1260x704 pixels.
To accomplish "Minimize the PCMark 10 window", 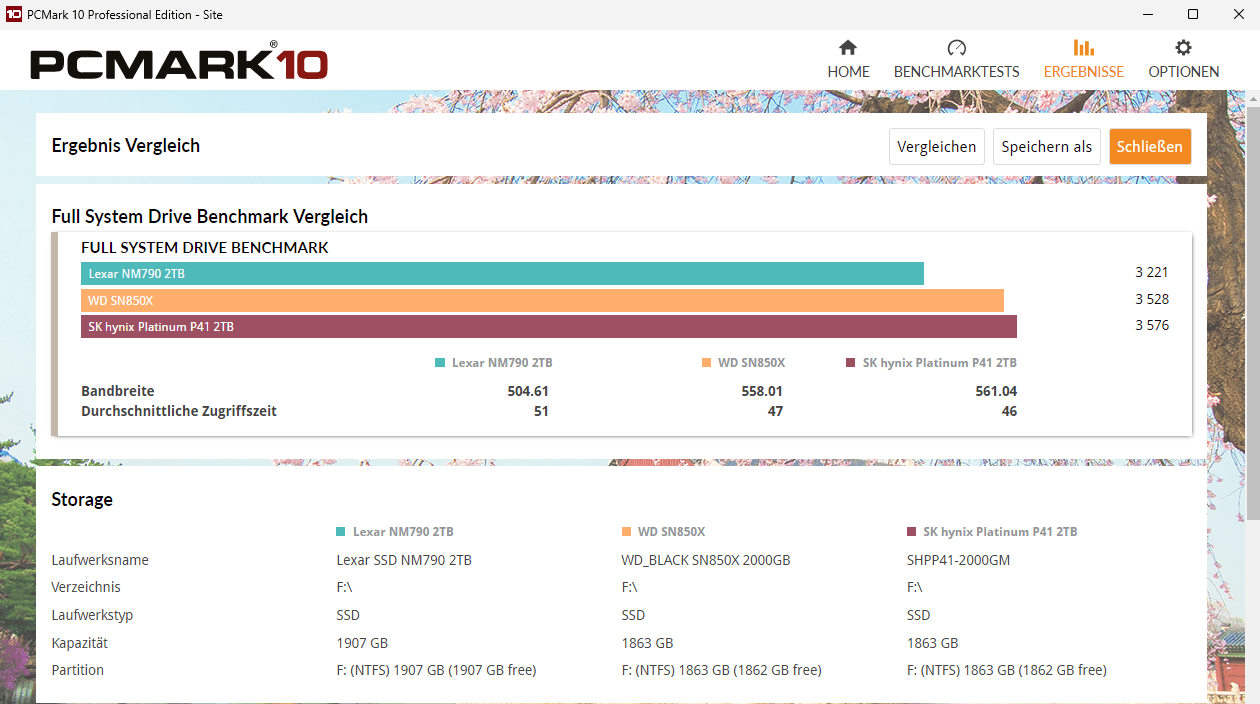I will (1146, 14).
